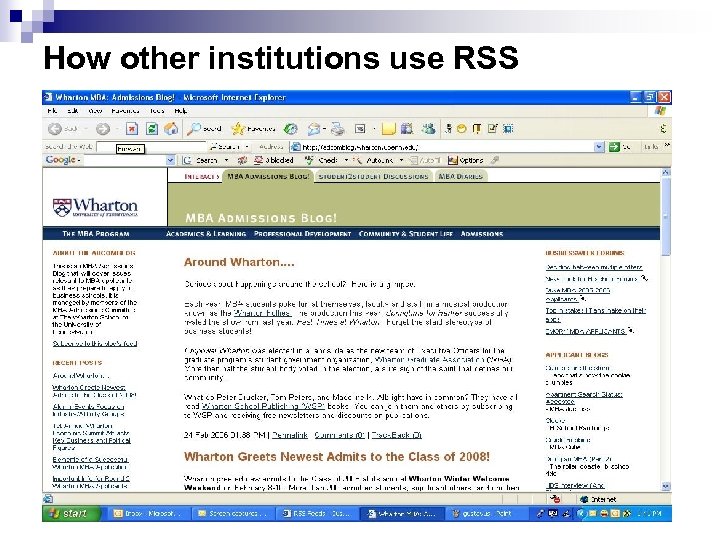The image size is (720, 540).
Task: Open the View menu
Action: 95,111
